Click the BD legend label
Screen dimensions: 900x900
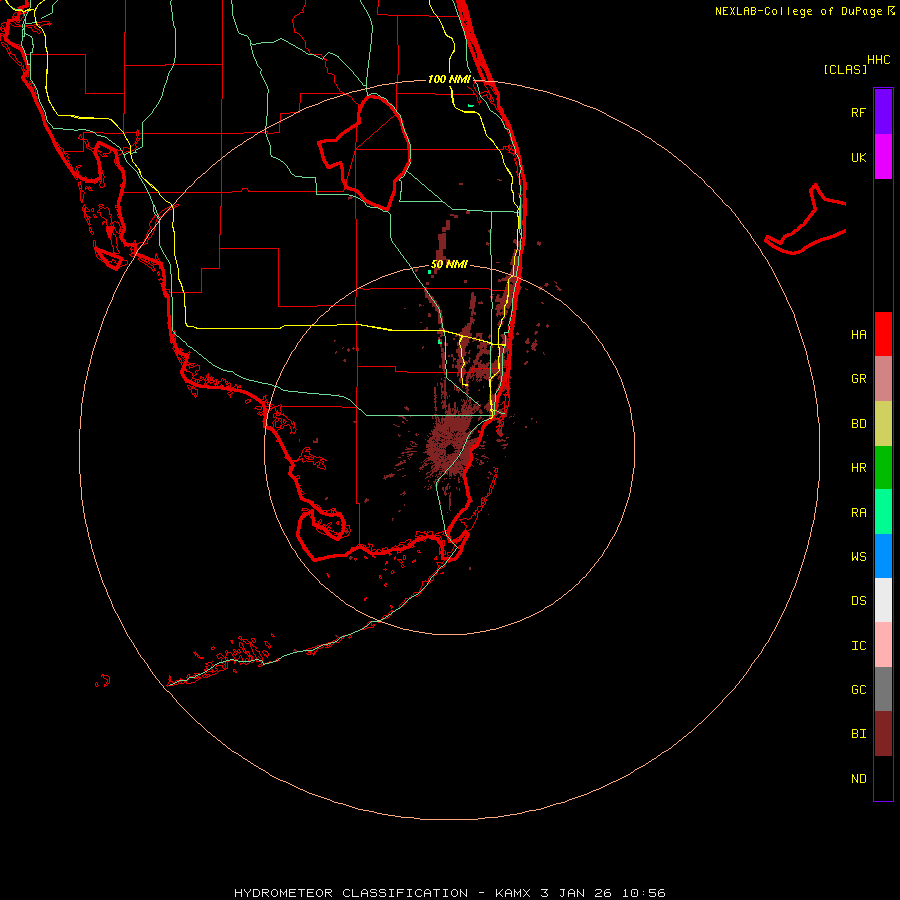pyautogui.click(x=859, y=424)
